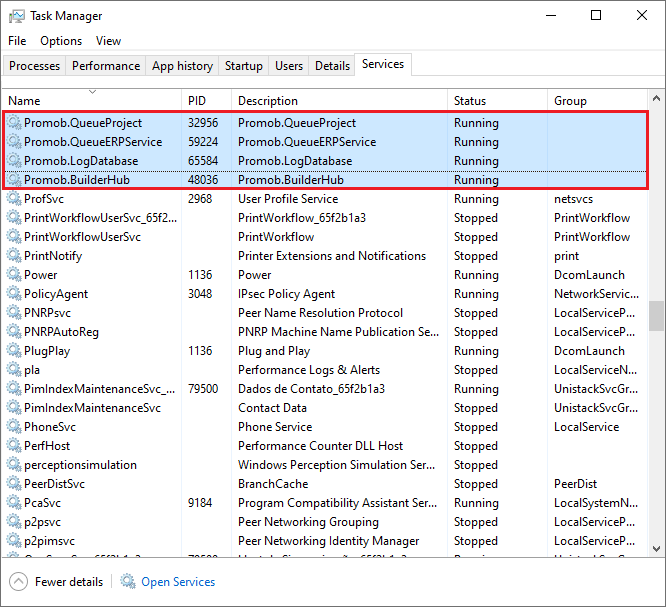666x607 pixels.
Task: Select Peer Networking Identity Manager description
Action: pos(328,541)
